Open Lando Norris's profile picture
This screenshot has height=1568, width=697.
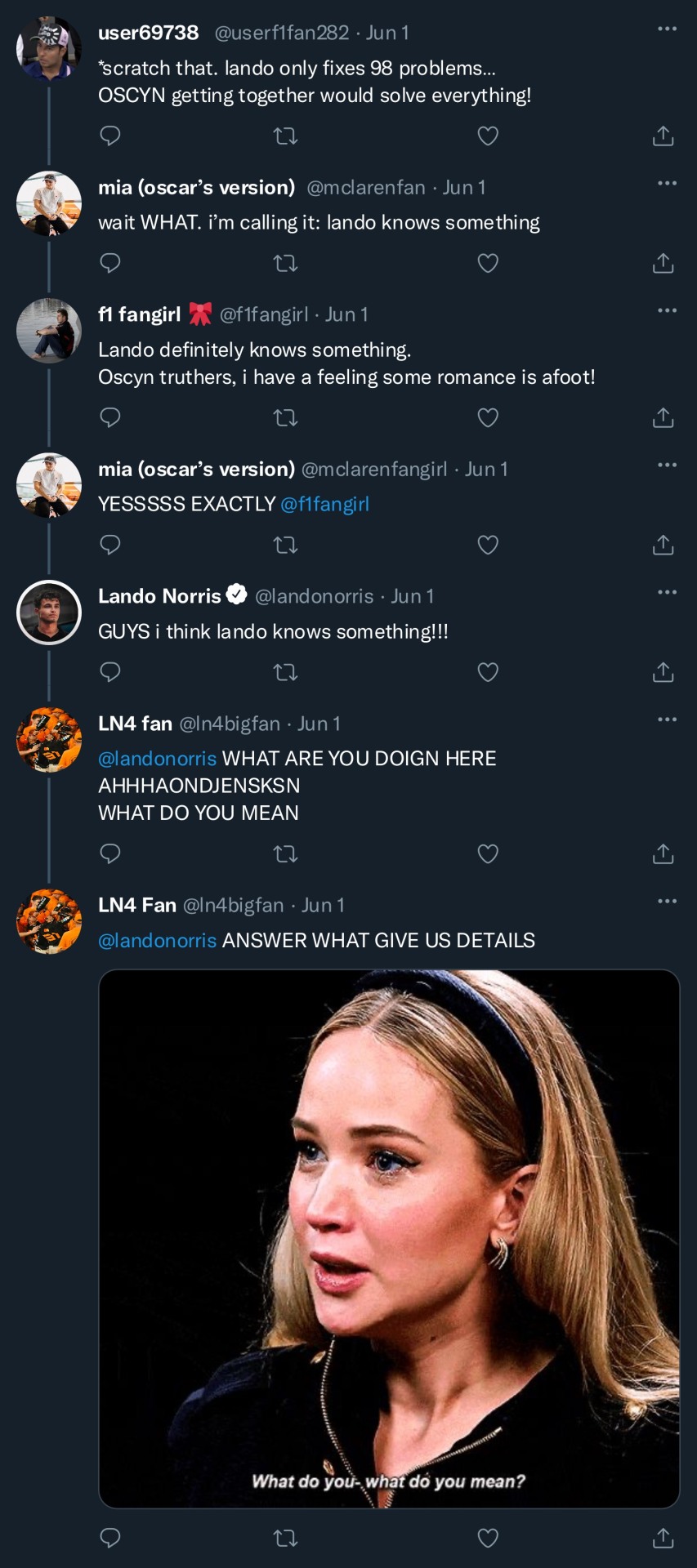(x=49, y=612)
